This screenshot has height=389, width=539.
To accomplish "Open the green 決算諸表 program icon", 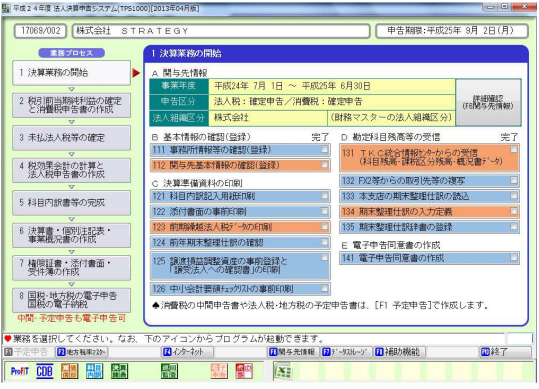I will [119, 371].
